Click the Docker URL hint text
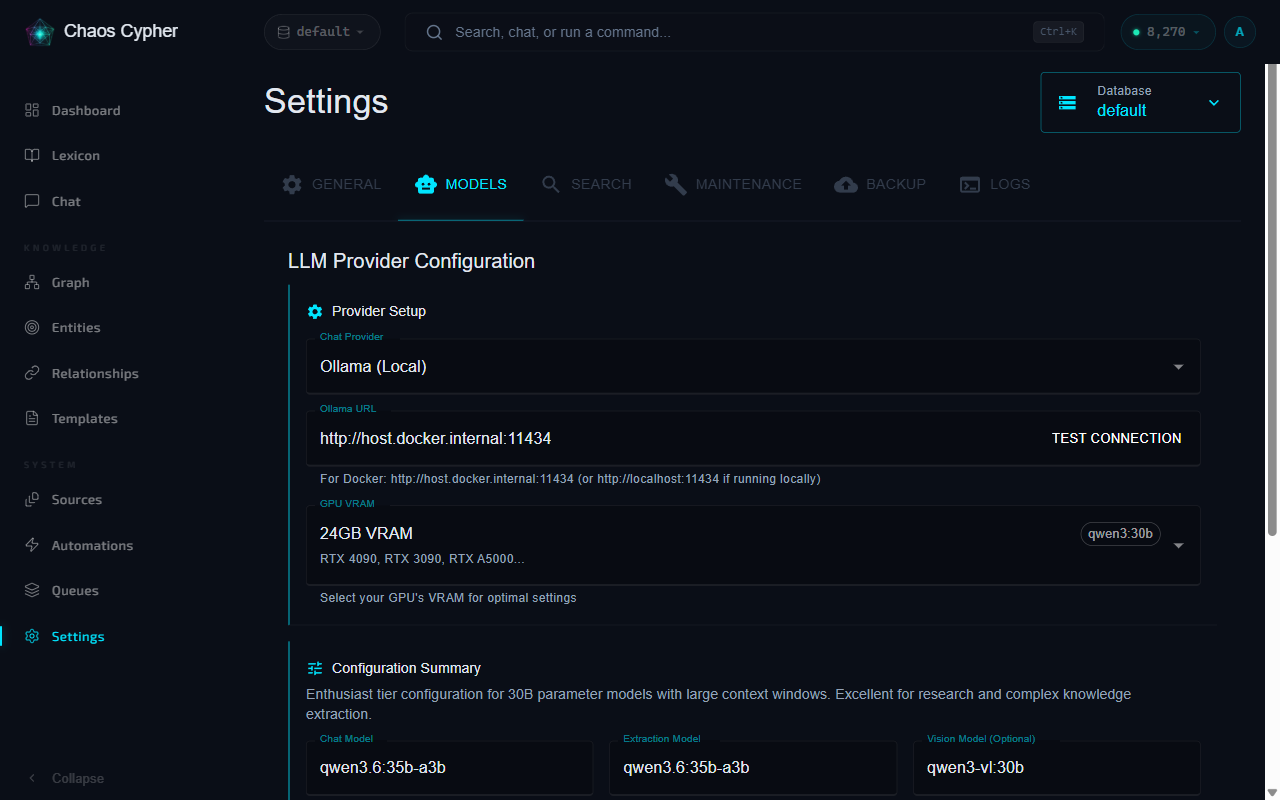The height and width of the screenshot is (800, 1280). (x=570, y=479)
